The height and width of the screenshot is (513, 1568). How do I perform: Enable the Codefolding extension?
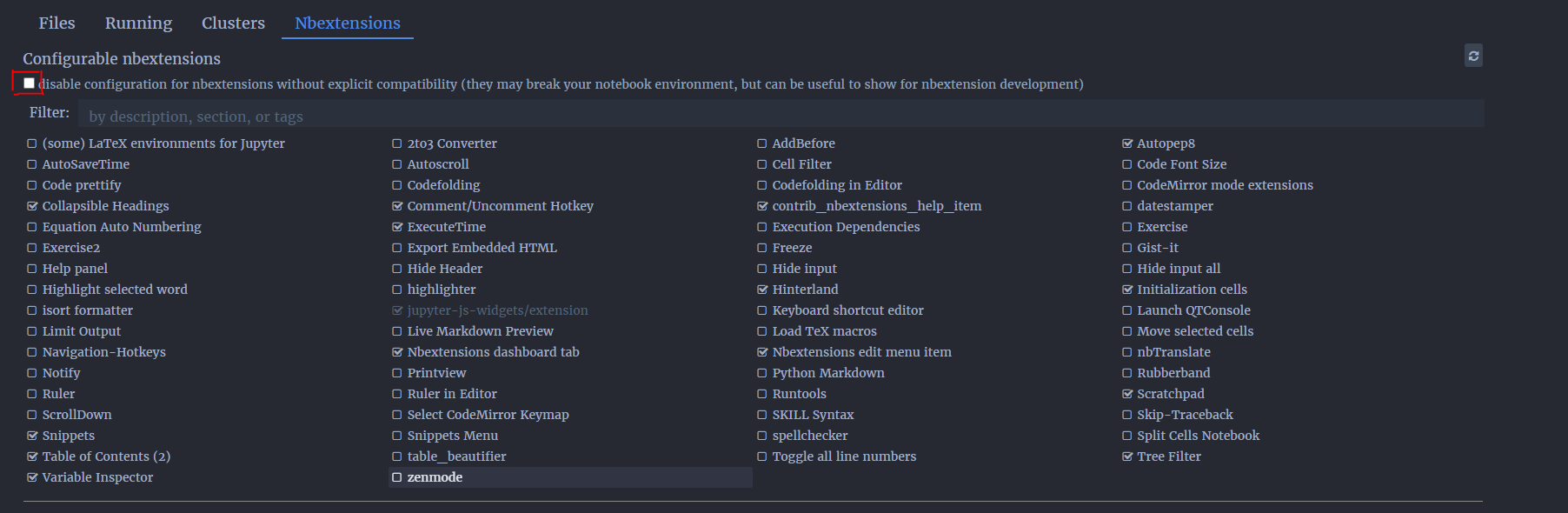[397, 185]
